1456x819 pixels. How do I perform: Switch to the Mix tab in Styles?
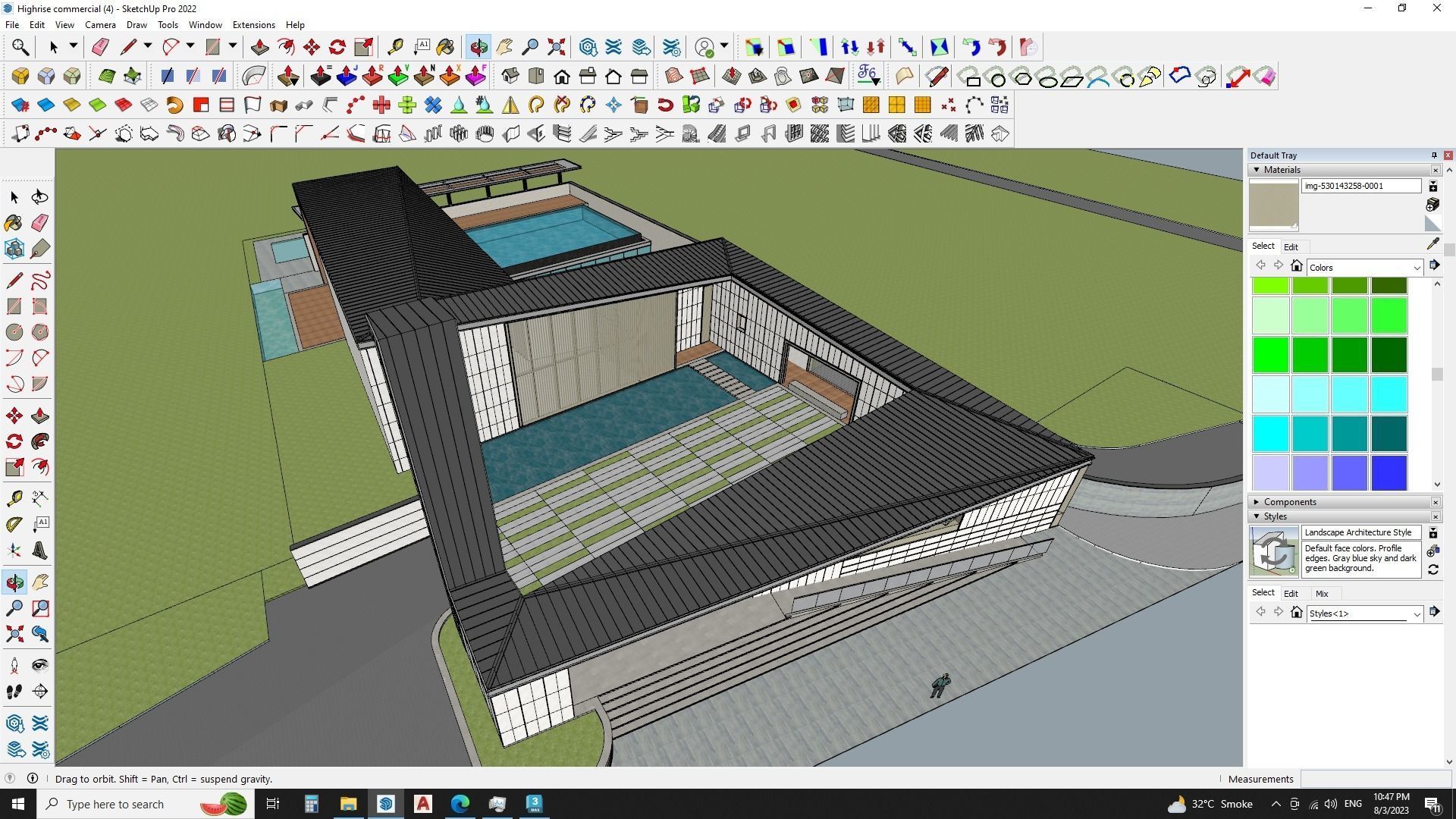(1322, 594)
